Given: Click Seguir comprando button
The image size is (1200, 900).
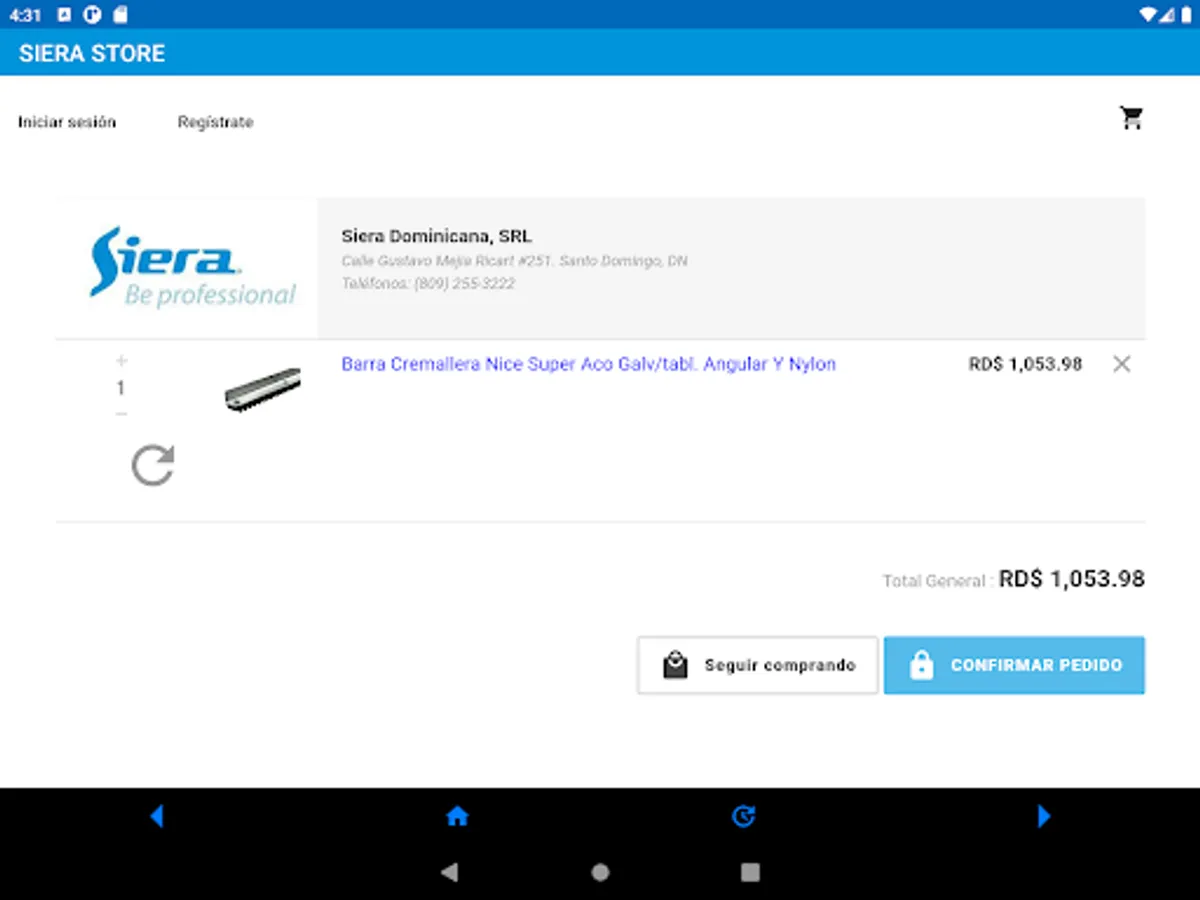Looking at the screenshot, I should (758, 665).
